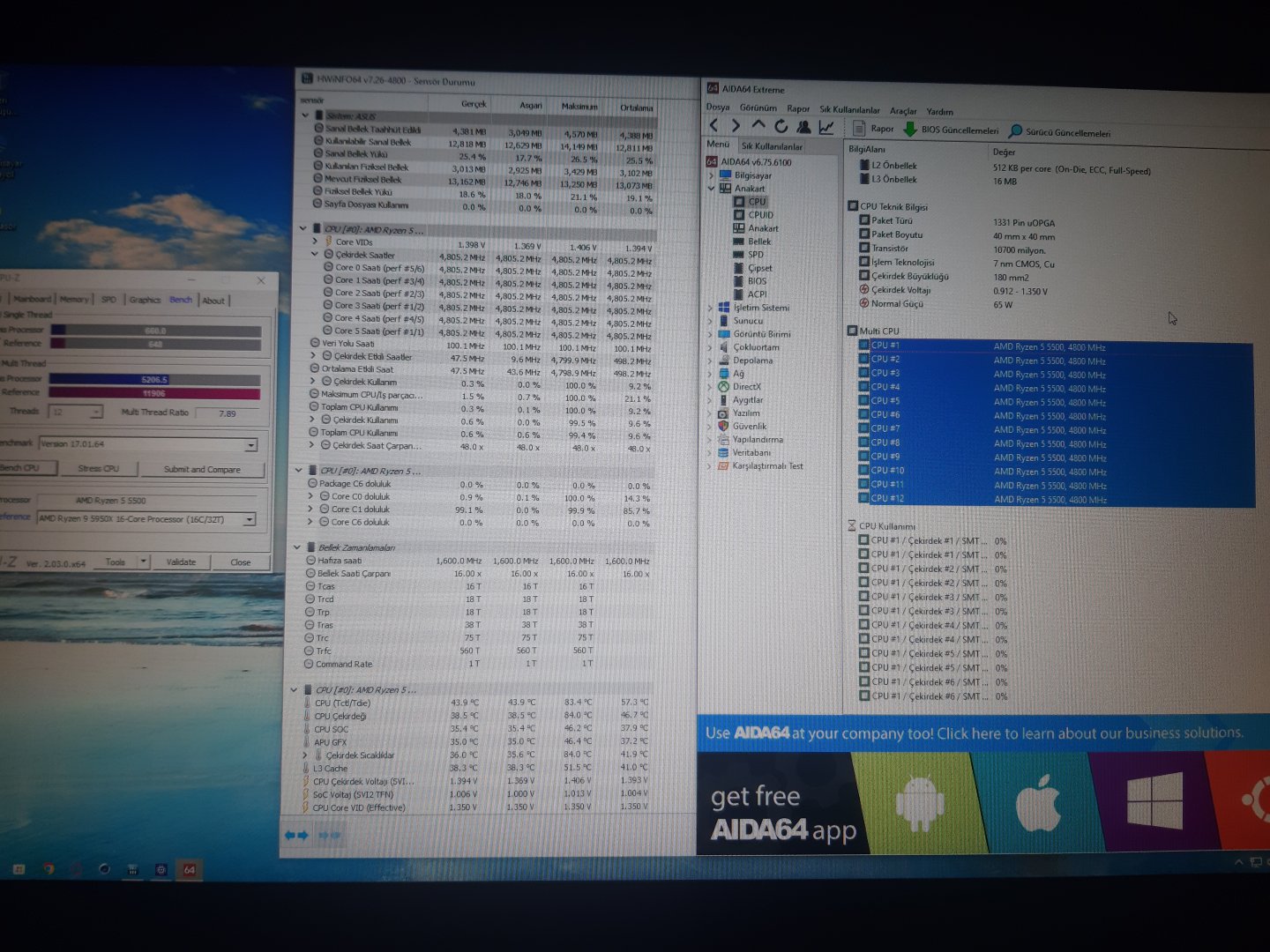Click the Ağ network icon
Screen dimensions: 1270x952
(724, 373)
